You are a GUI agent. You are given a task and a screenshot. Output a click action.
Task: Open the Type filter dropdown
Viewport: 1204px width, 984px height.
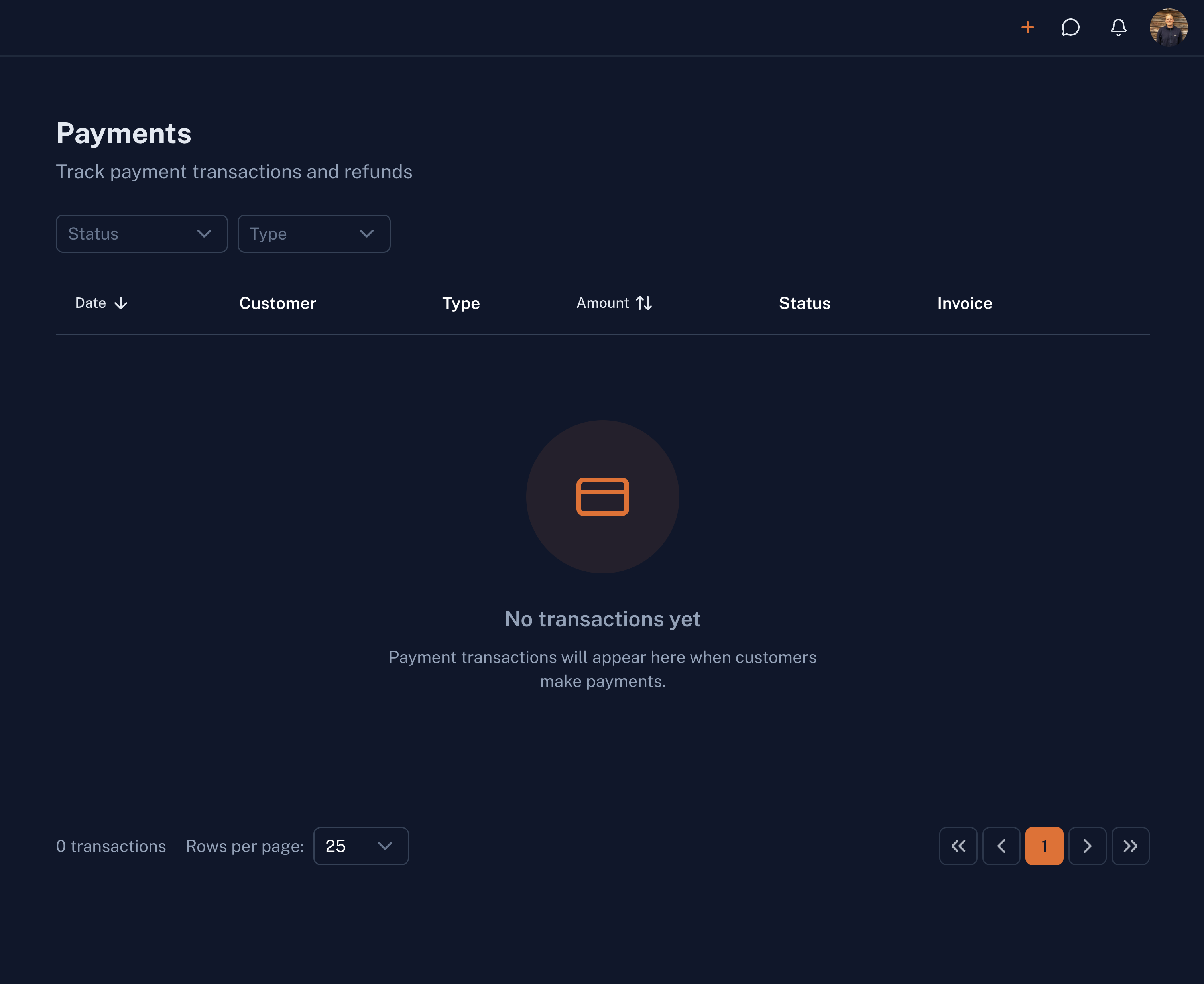[313, 234]
